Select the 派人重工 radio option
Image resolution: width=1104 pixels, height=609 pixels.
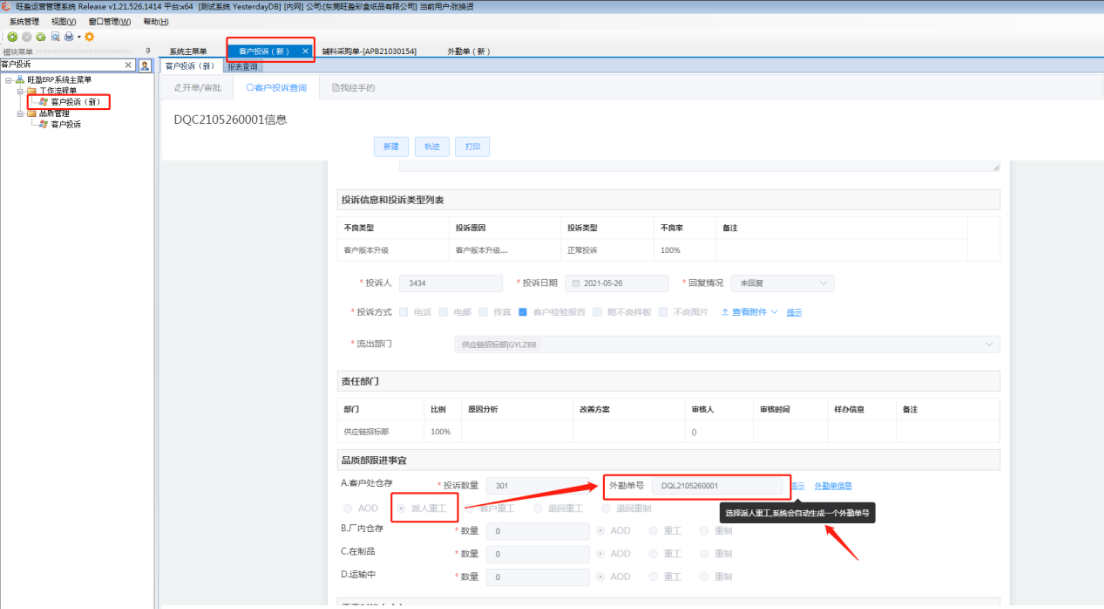(x=401, y=508)
